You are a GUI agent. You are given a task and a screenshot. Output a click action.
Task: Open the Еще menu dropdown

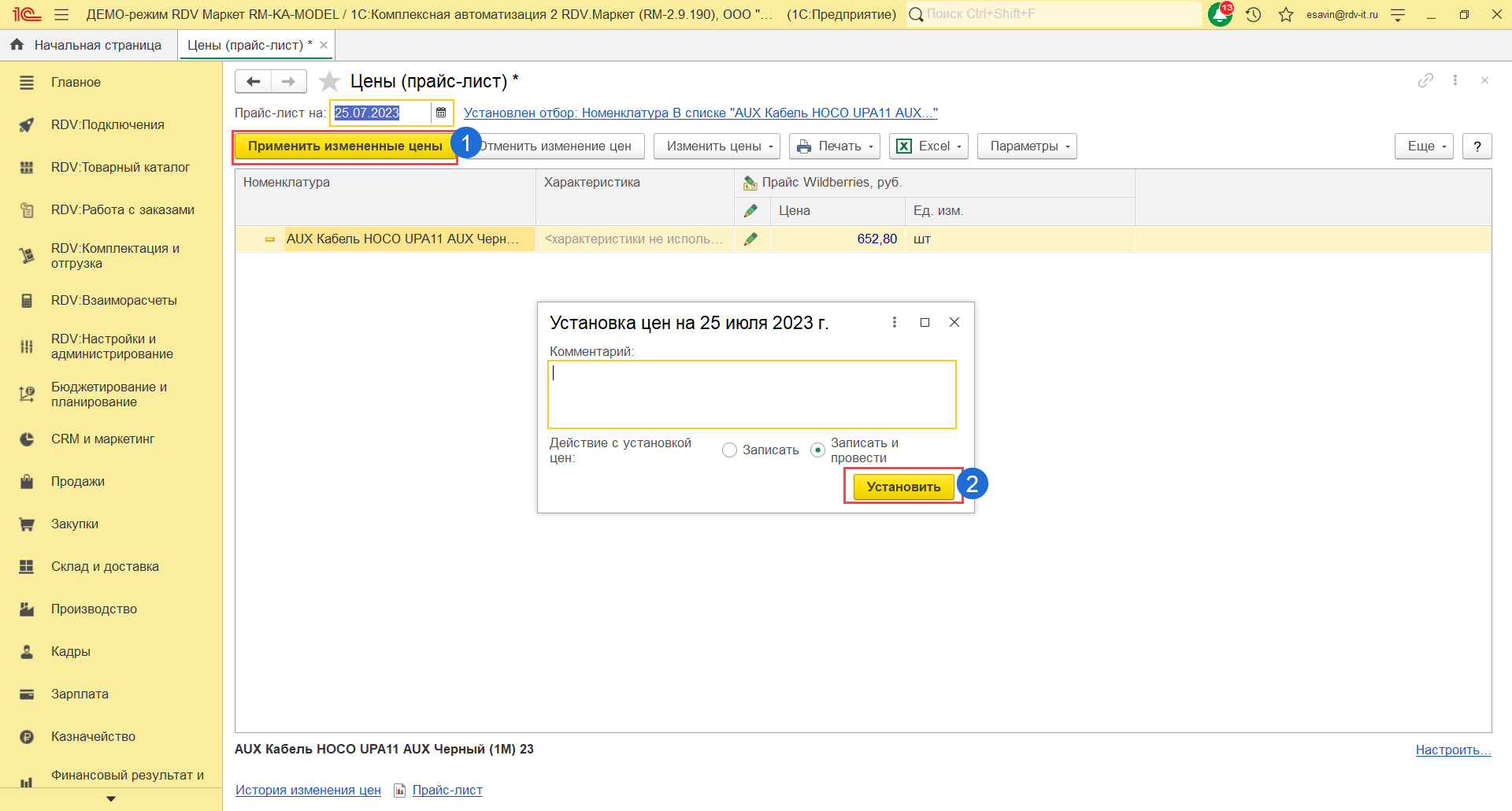tap(1424, 146)
